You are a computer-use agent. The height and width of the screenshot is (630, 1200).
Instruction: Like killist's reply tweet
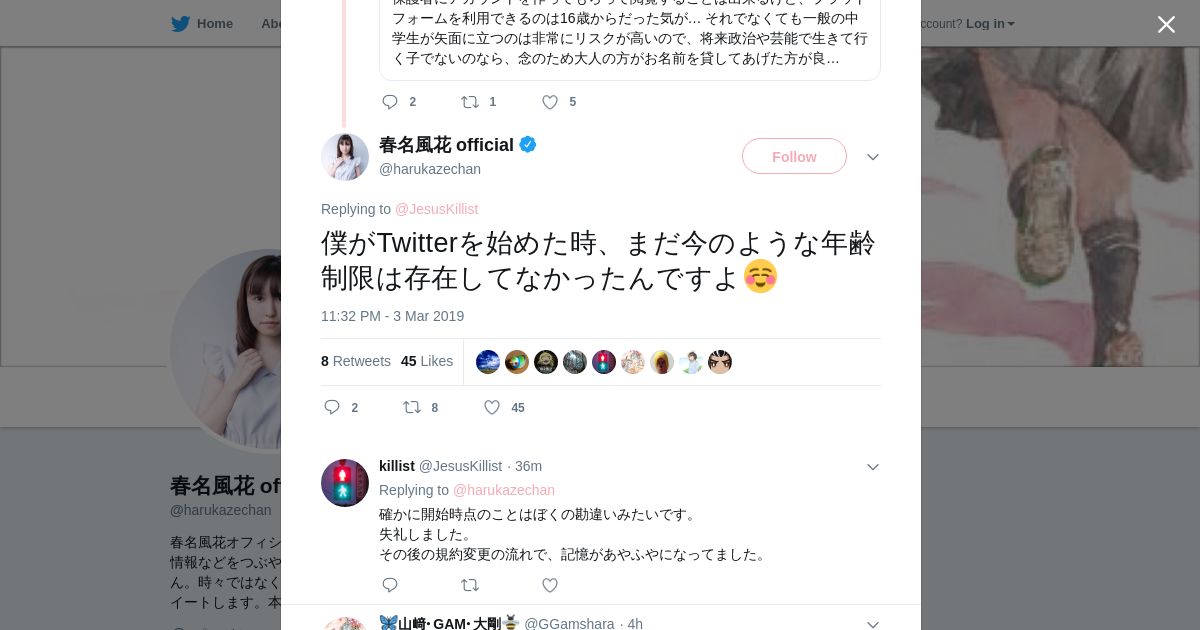click(x=549, y=585)
